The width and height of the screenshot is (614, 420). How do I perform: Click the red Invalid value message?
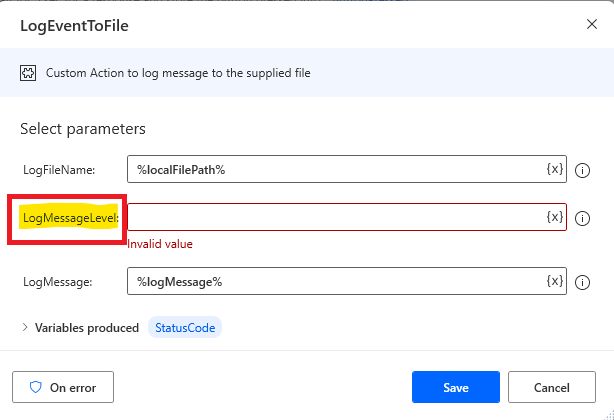click(160, 244)
